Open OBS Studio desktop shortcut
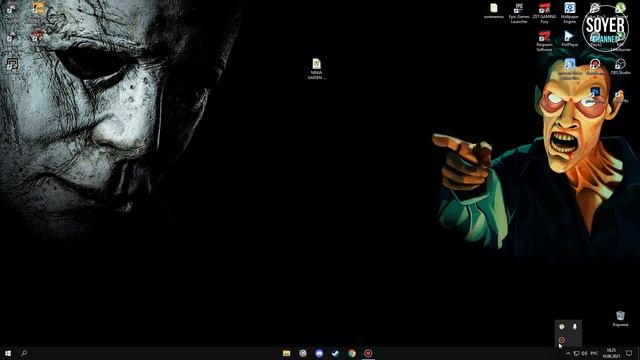Image resolution: width=640 pixels, height=360 pixels. 620,67
